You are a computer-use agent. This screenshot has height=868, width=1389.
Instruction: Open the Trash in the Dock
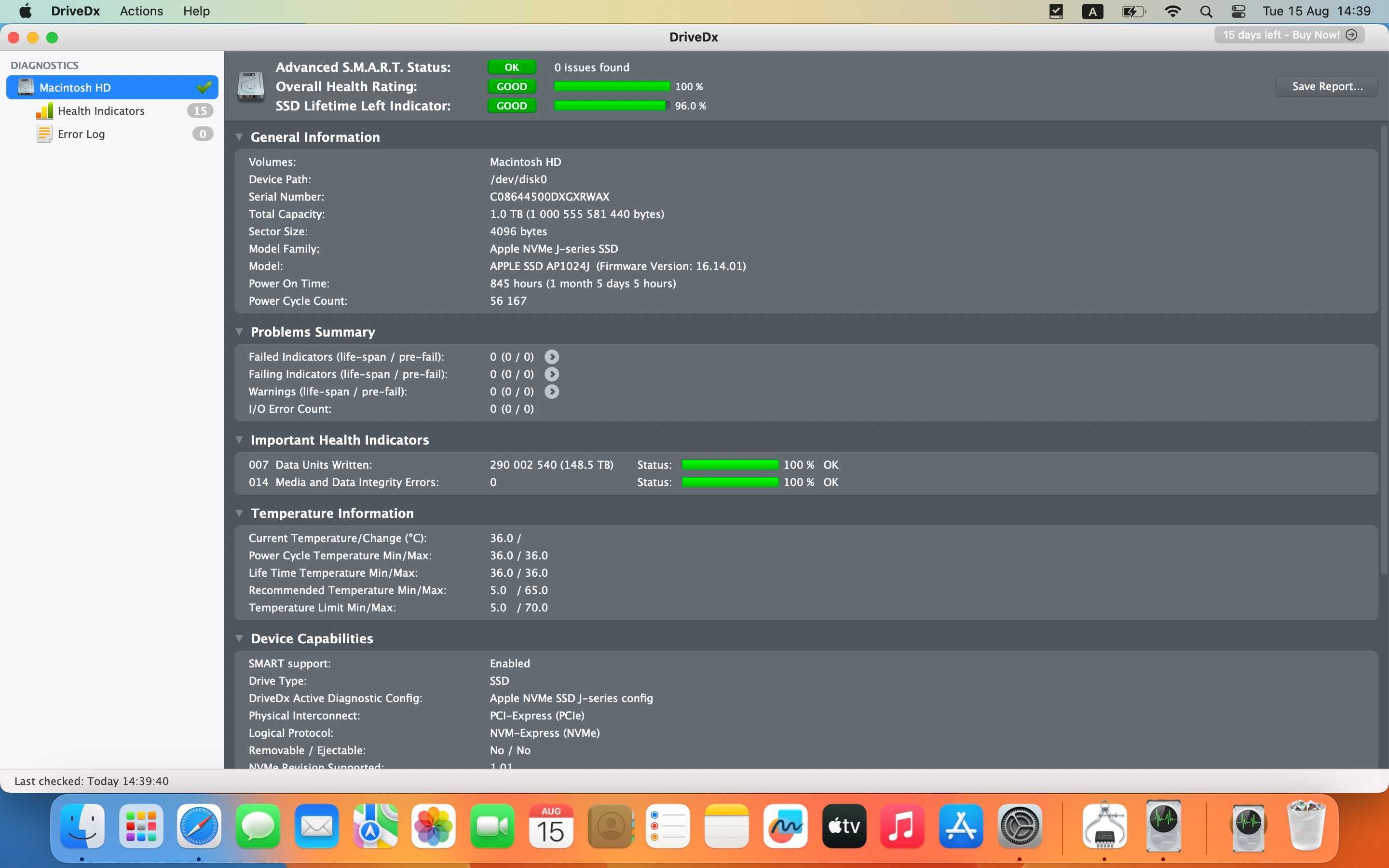pyautogui.click(x=1307, y=826)
